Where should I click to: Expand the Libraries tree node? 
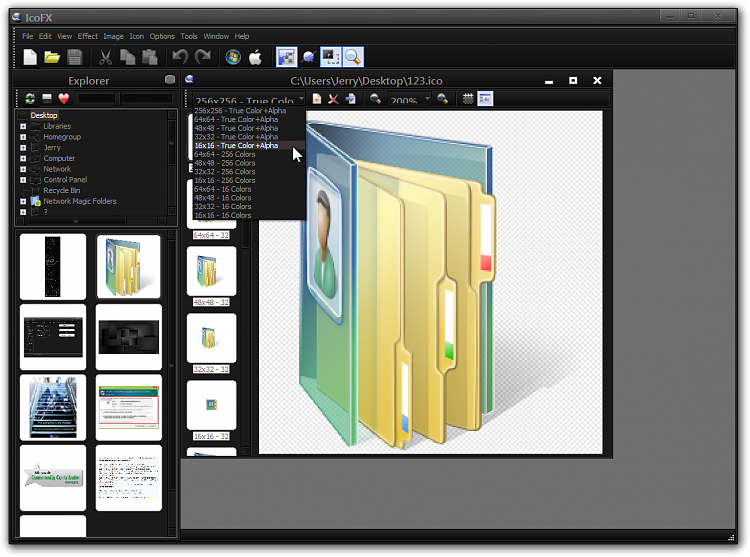pos(23,127)
